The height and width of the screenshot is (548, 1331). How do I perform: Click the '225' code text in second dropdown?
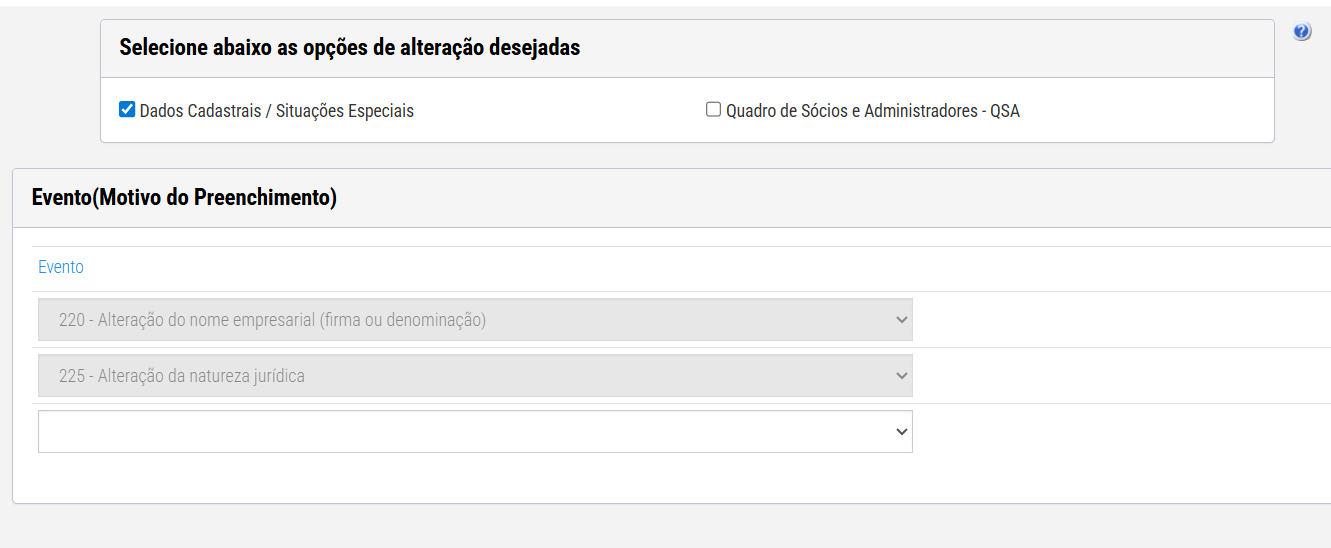click(72, 376)
